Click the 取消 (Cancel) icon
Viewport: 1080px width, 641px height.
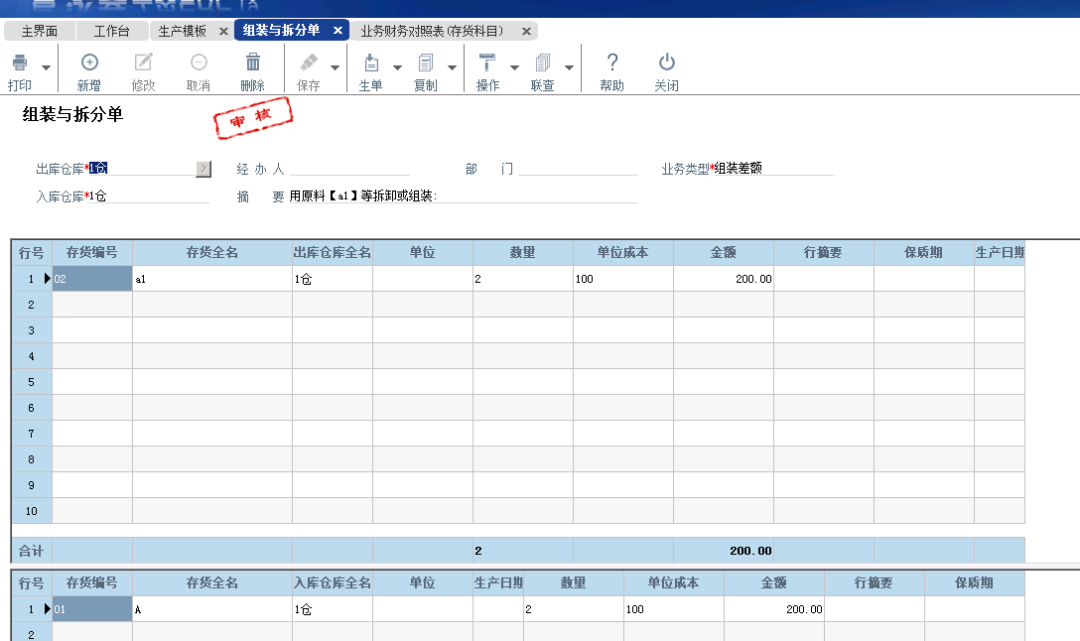point(199,63)
